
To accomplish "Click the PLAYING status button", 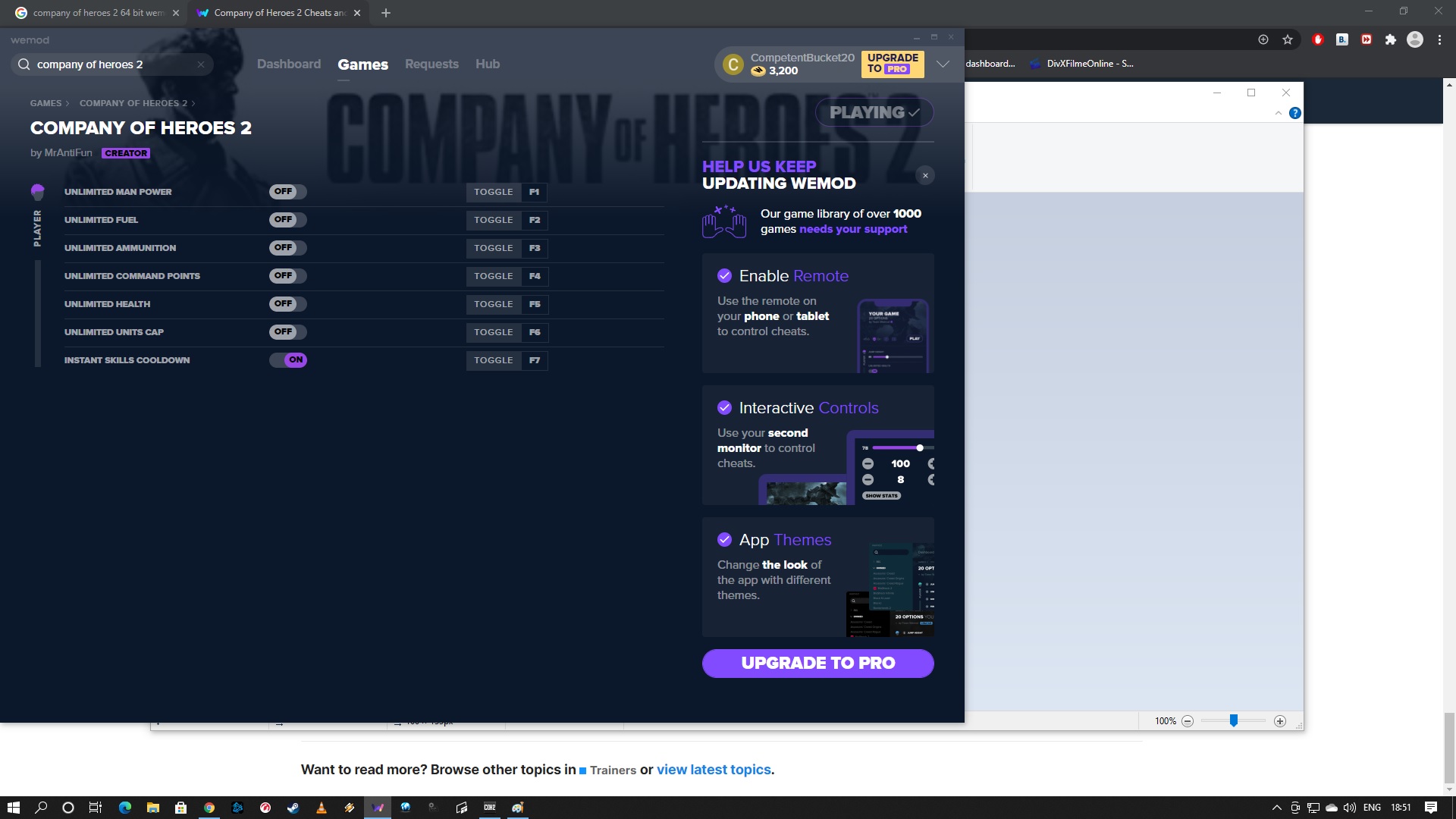I will 873,112.
